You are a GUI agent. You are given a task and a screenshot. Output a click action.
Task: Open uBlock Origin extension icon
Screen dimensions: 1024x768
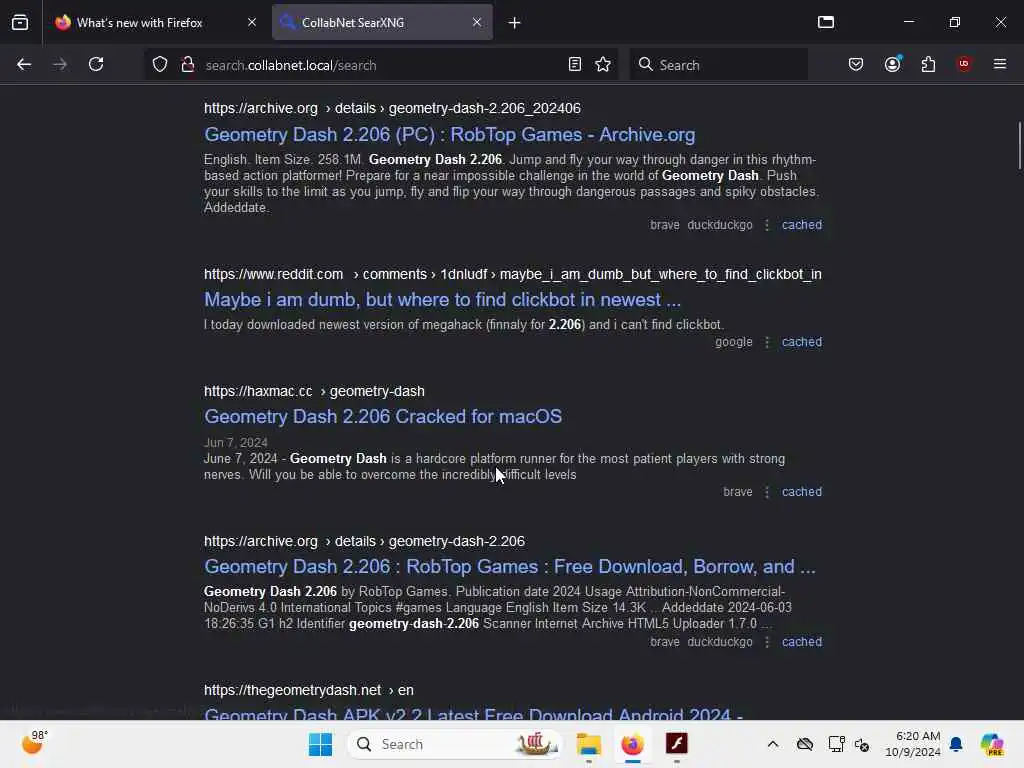point(964,64)
